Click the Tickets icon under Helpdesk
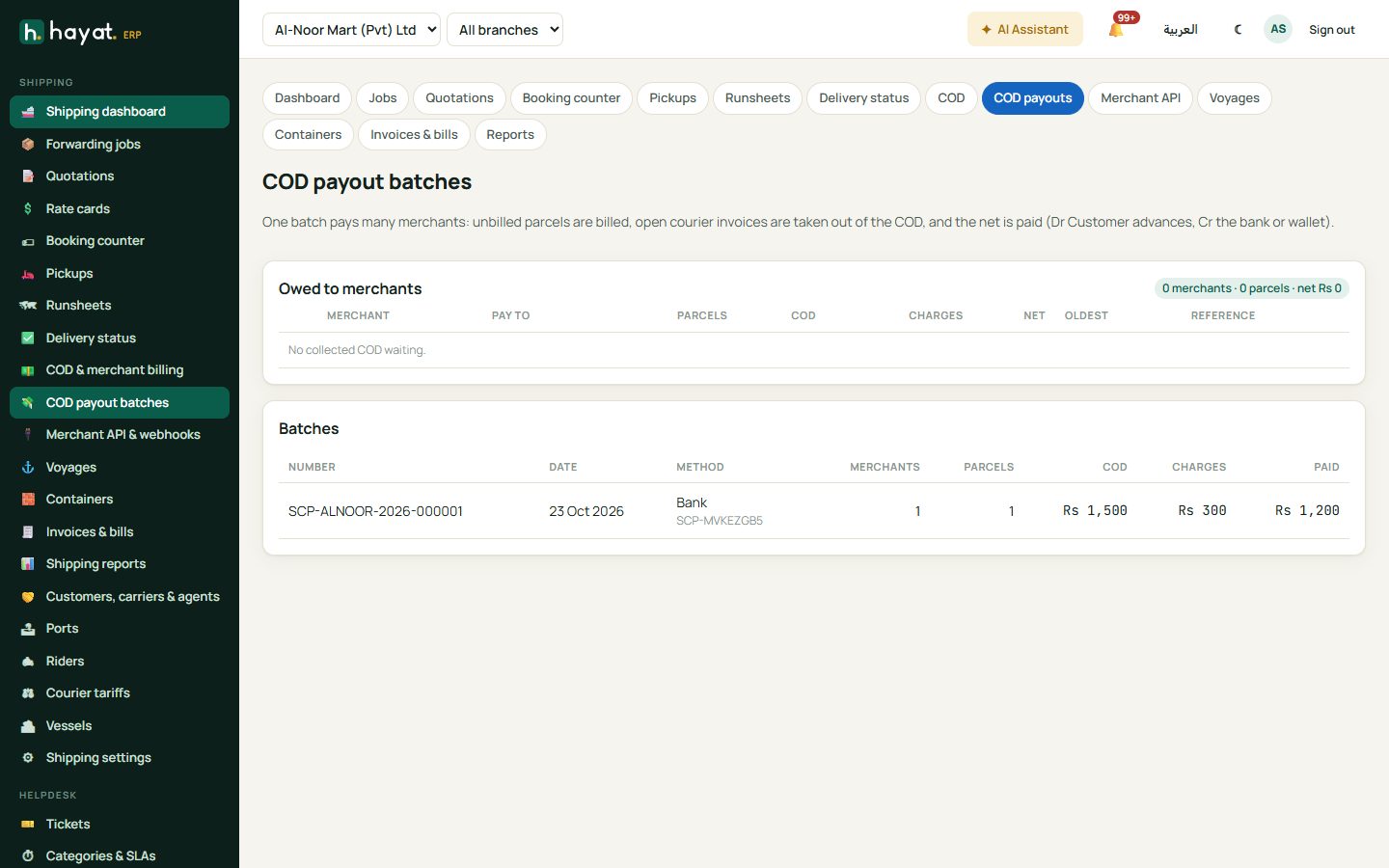Image resolution: width=1389 pixels, height=868 pixels. coord(28,824)
